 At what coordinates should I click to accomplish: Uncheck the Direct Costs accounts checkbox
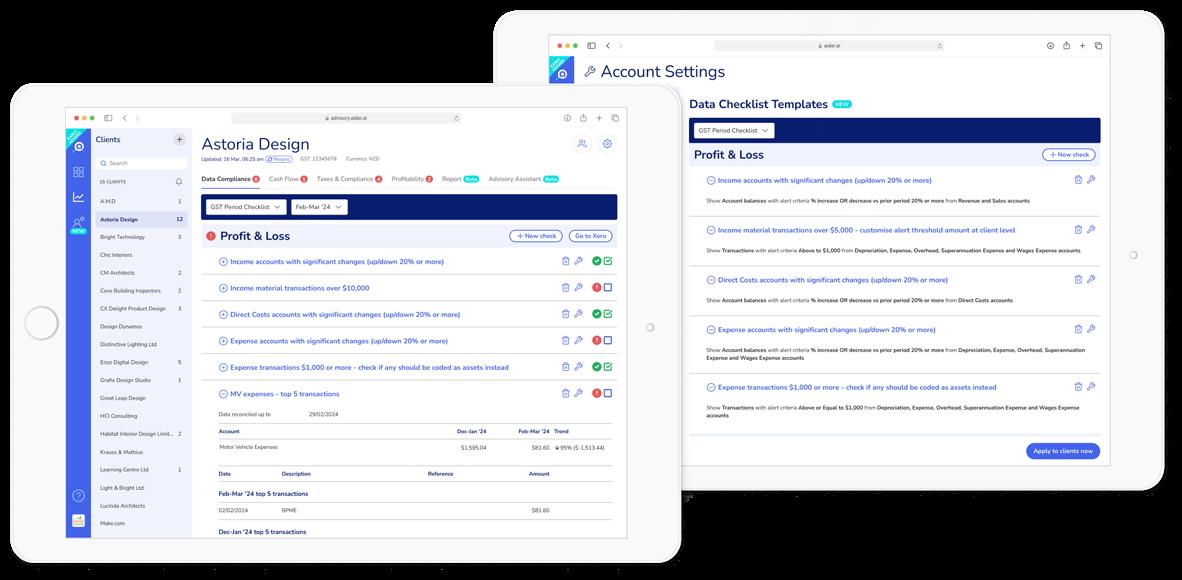coord(608,314)
